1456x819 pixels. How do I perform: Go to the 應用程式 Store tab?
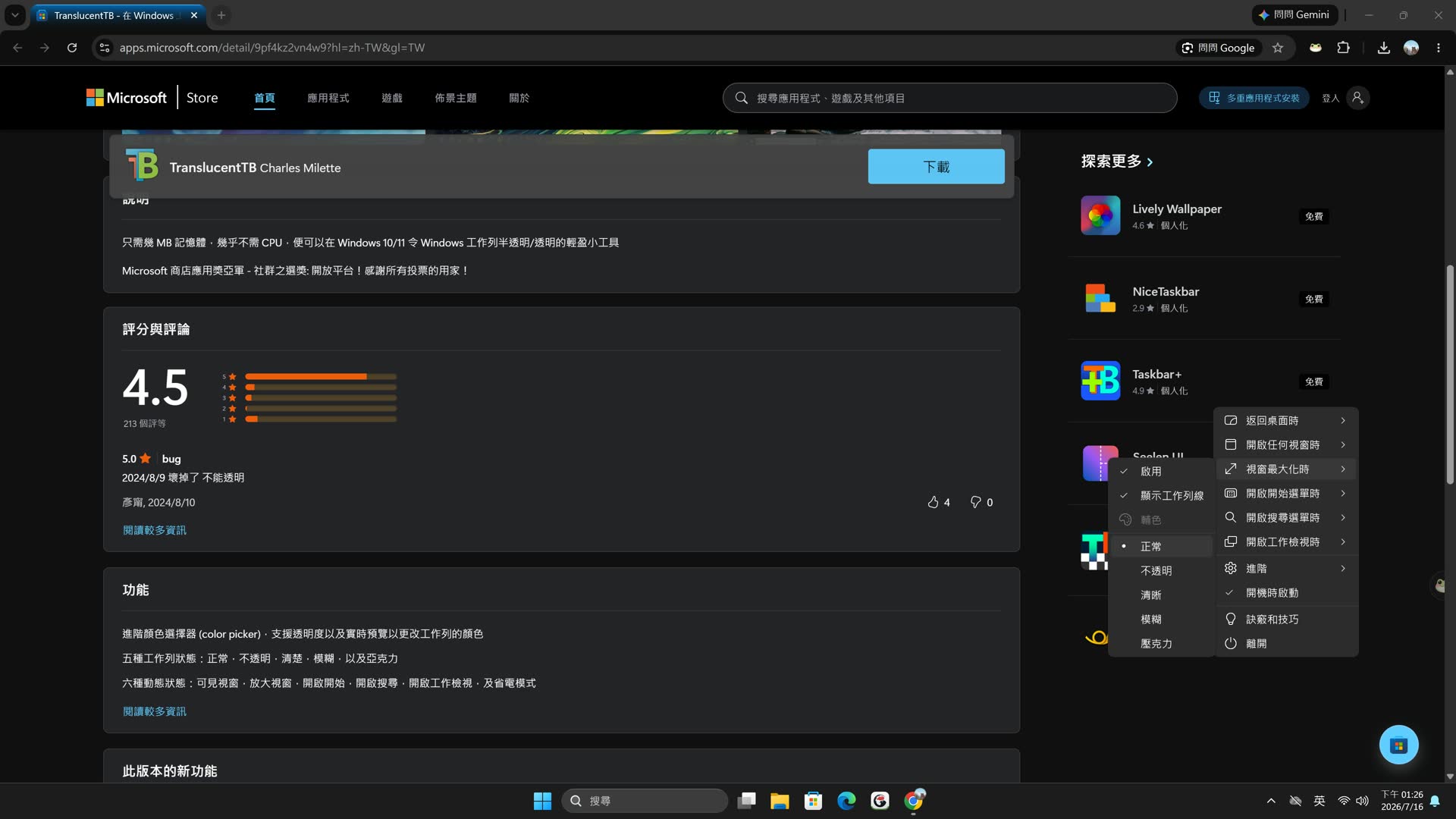[x=328, y=98]
